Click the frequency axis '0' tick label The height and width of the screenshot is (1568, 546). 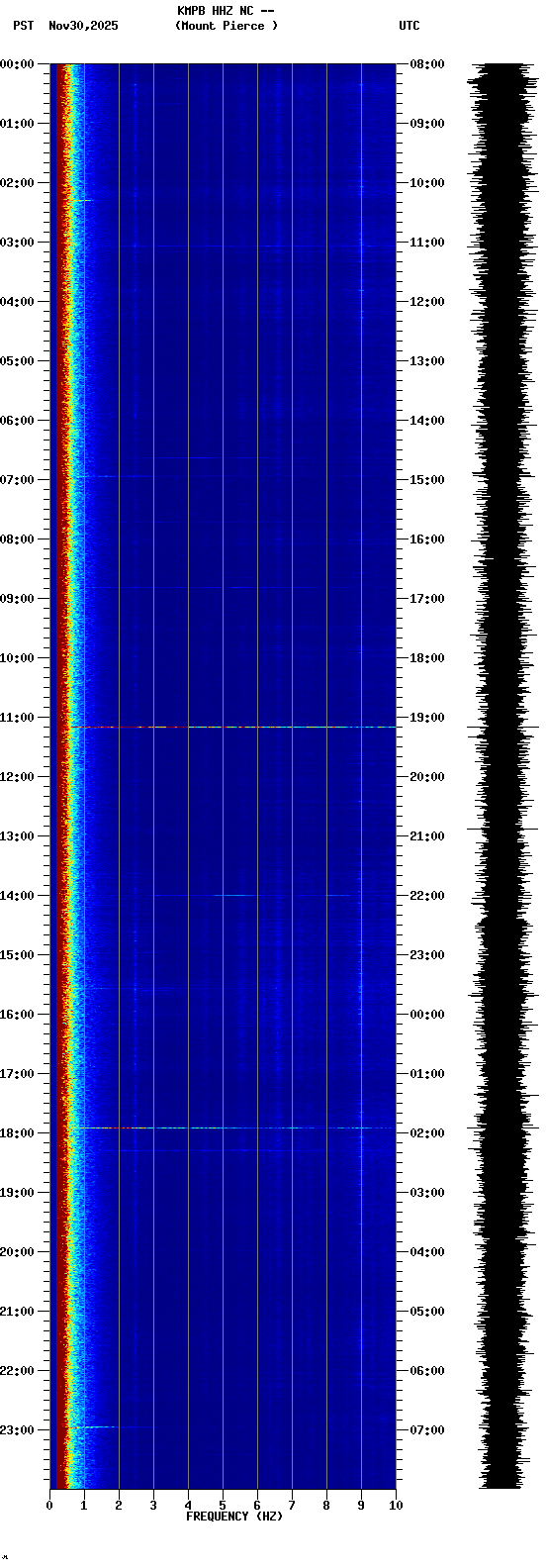(x=49, y=1506)
